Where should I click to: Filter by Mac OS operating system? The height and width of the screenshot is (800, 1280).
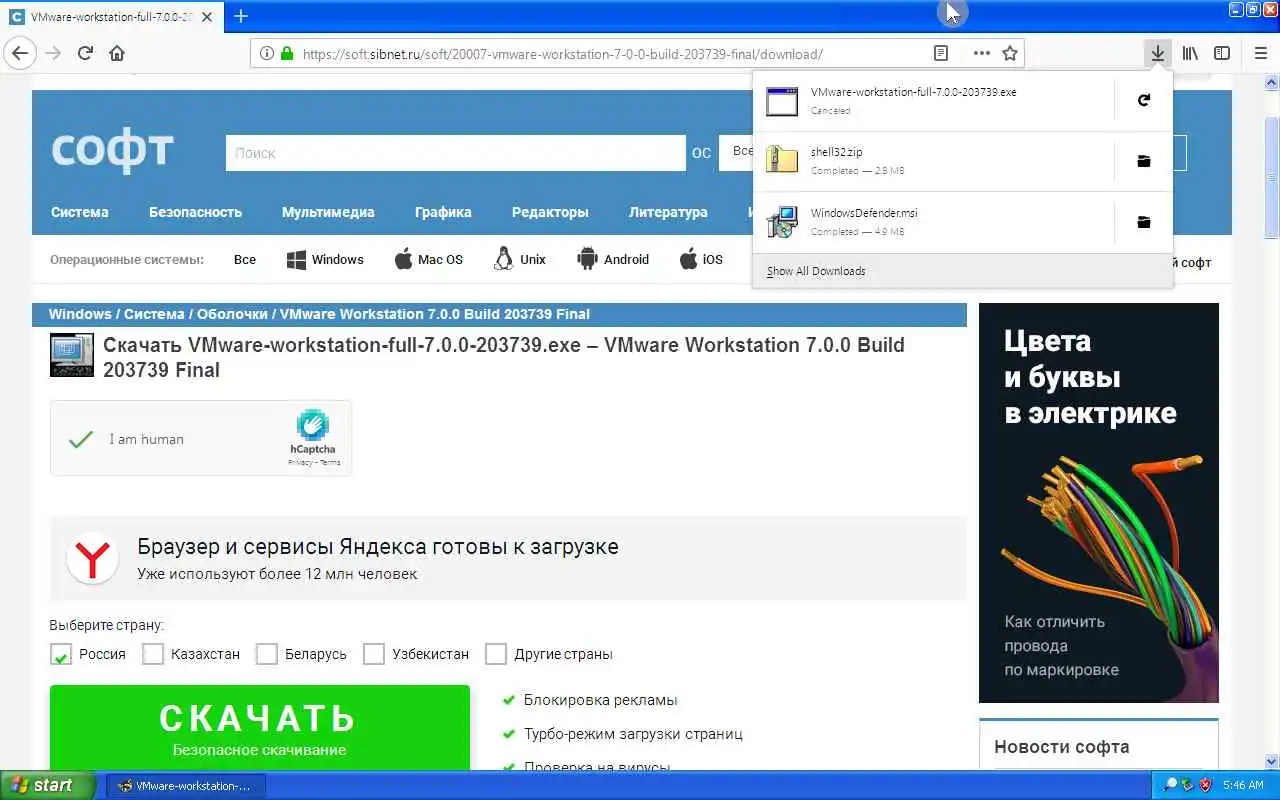[x=428, y=259]
